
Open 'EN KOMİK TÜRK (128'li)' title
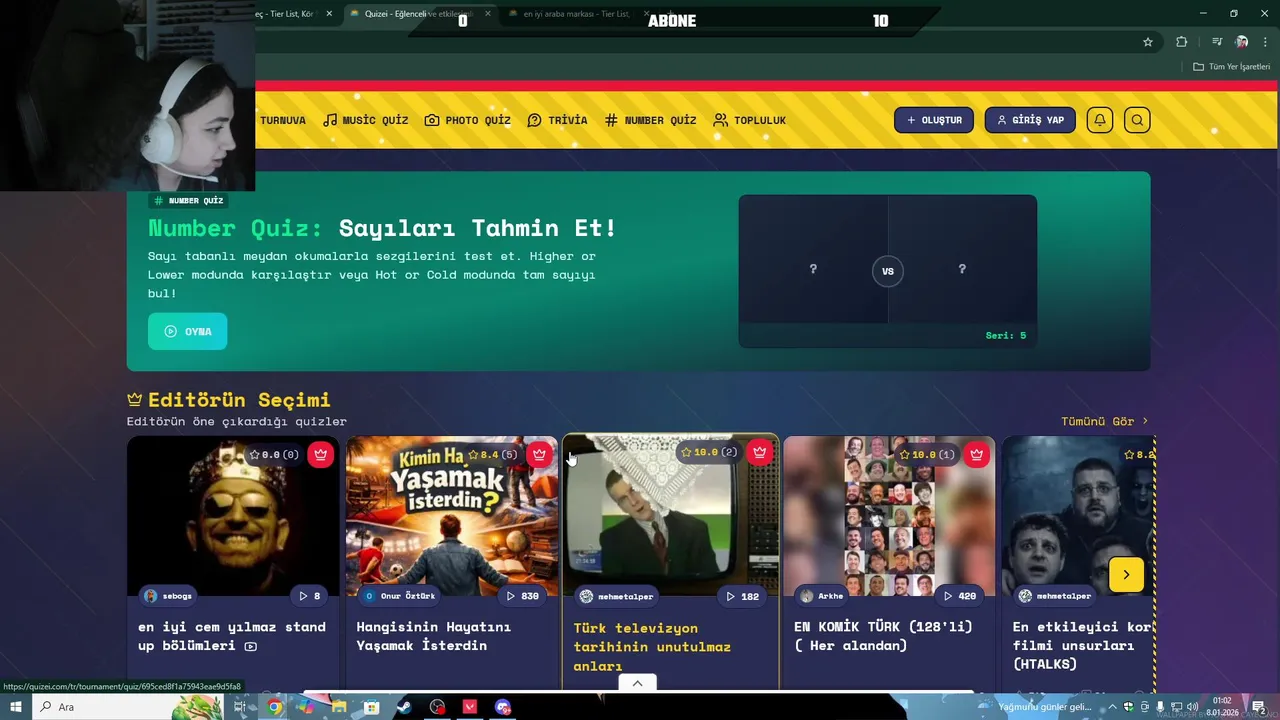pyautogui.click(x=883, y=636)
